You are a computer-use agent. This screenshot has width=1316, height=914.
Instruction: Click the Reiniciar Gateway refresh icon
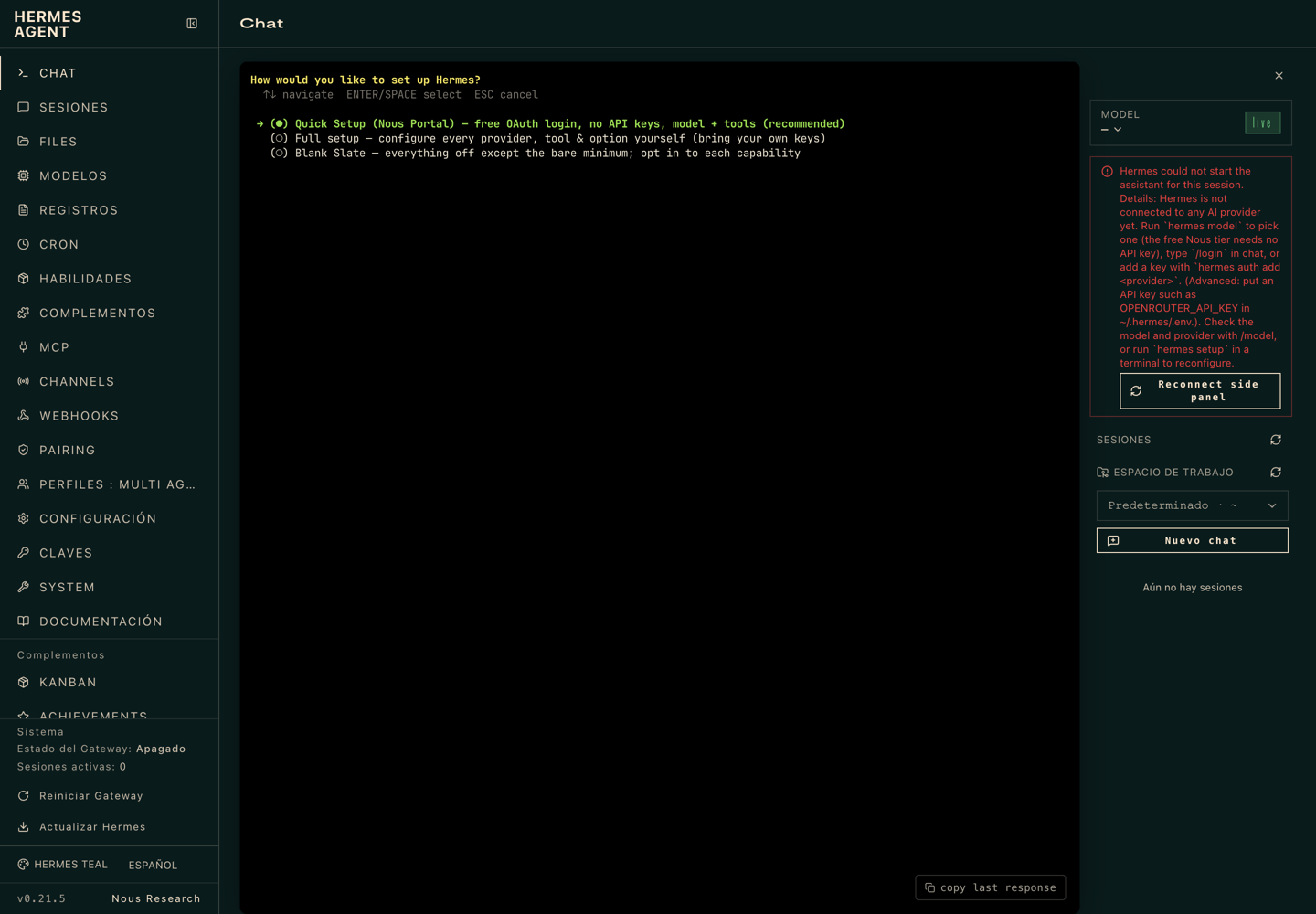click(24, 796)
